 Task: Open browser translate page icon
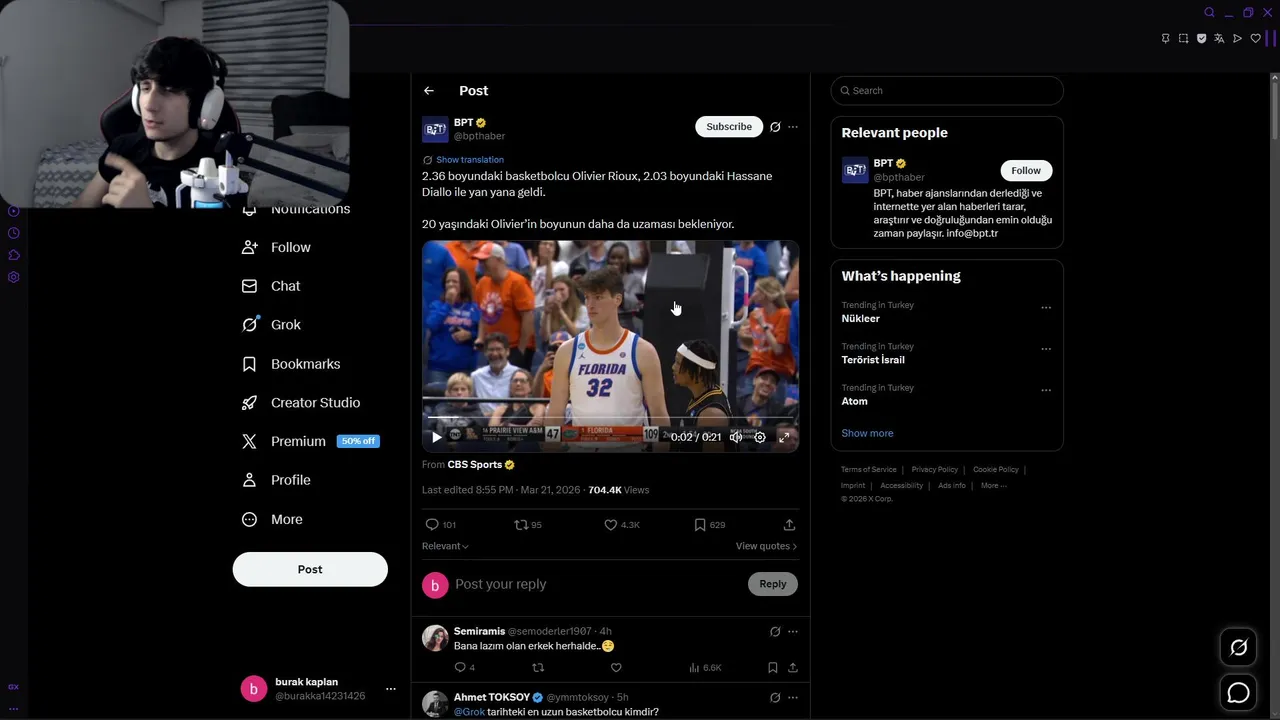[1219, 39]
